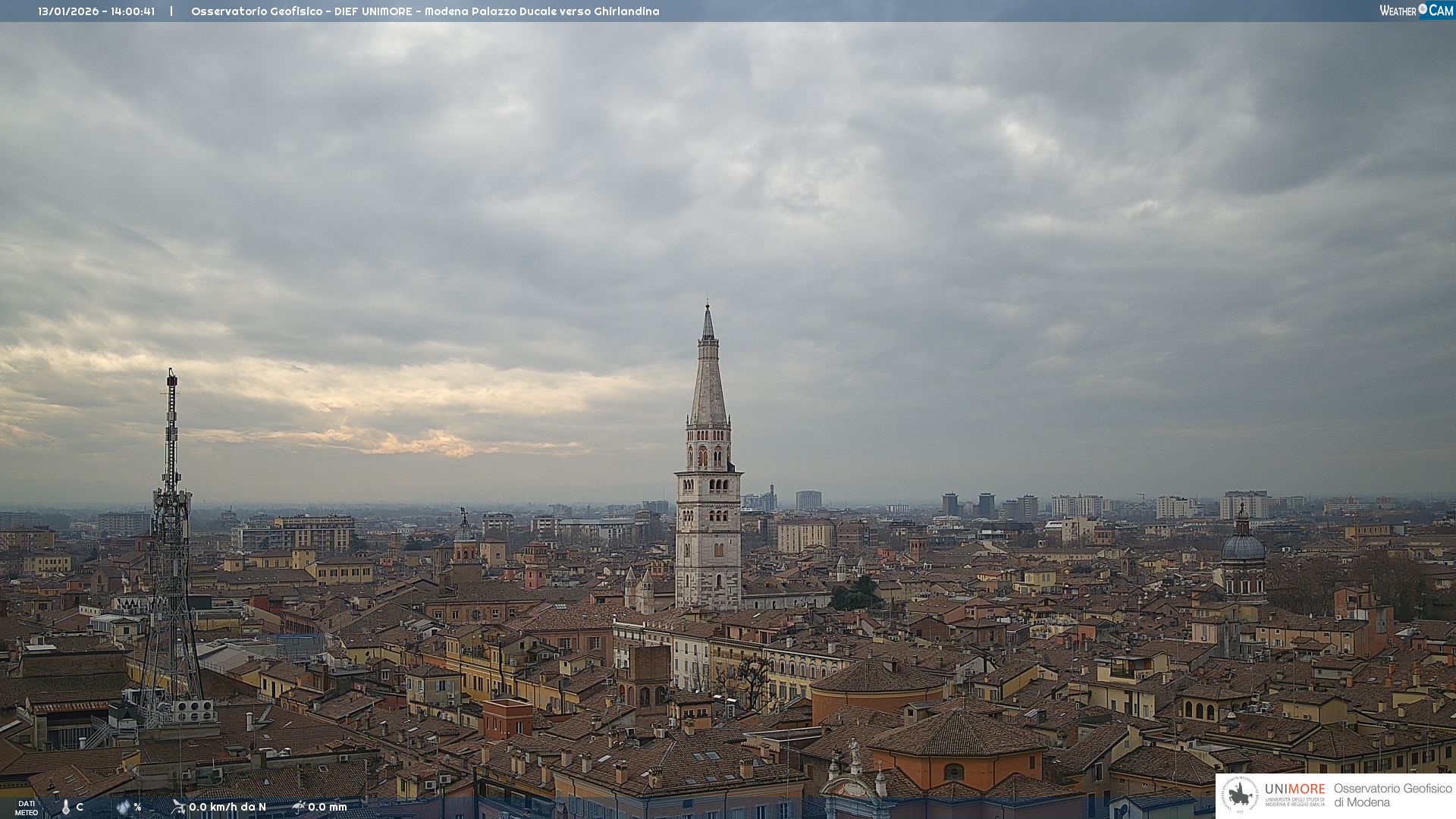Click the 0.0 mm rainfall reading
This screenshot has height=819, width=1456.
[x=328, y=807]
